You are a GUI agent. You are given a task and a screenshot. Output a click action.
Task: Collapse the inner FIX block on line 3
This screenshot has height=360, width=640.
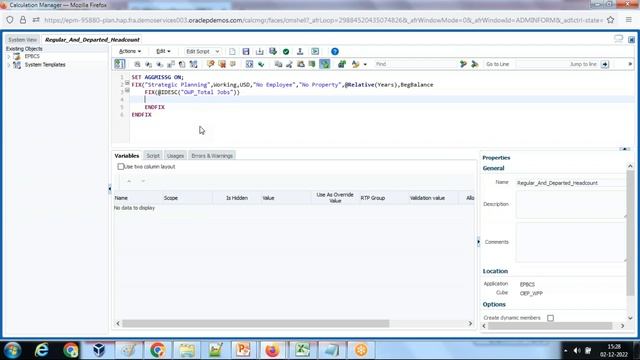pyautogui.click(x=127, y=91)
